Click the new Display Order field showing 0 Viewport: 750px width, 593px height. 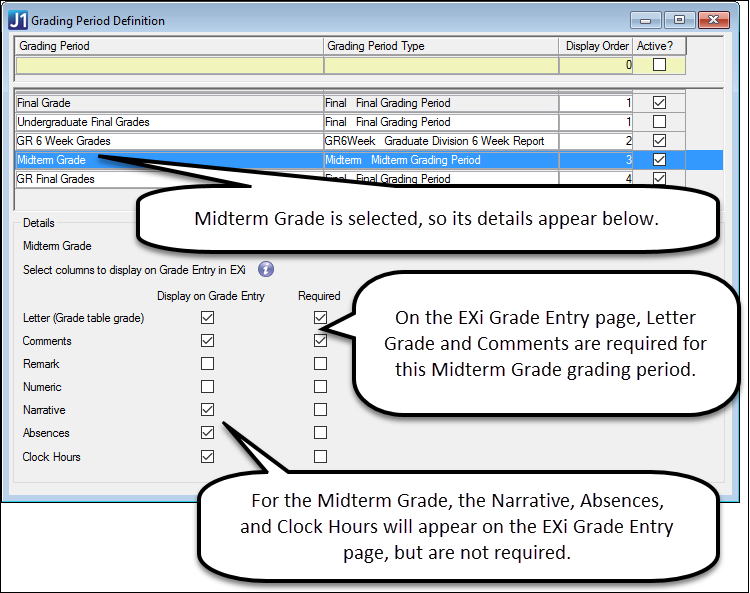[x=596, y=65]
